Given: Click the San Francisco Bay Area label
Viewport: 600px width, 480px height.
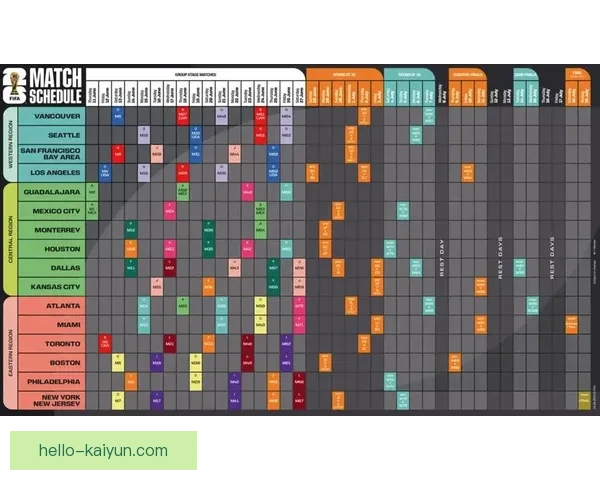Looking at the screenshot, I should pos(51,153).
